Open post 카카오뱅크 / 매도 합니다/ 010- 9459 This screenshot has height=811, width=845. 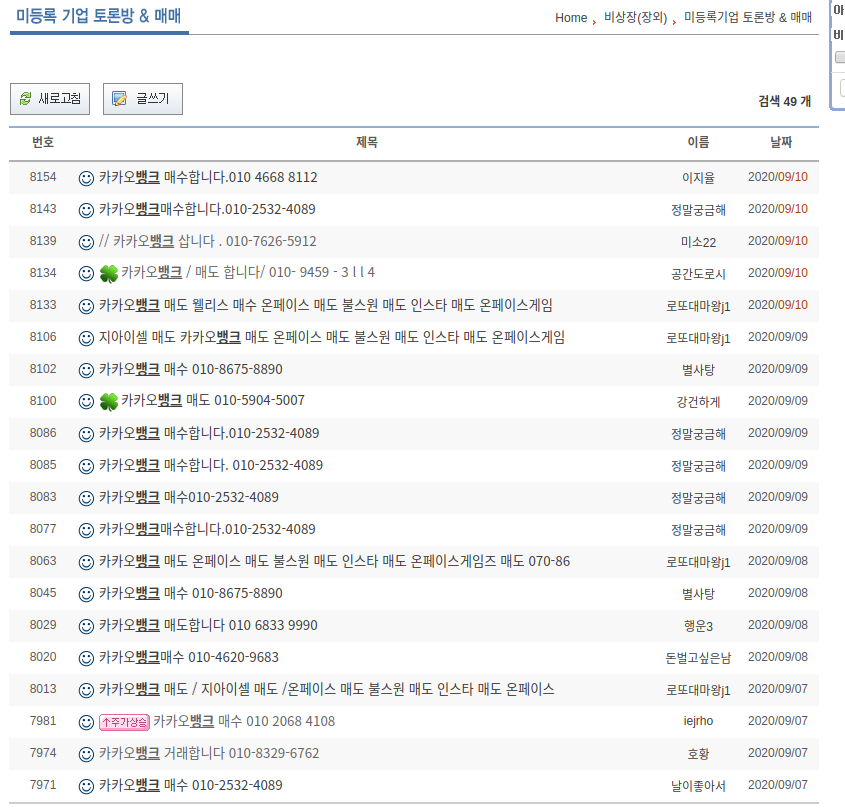point(248,272)
